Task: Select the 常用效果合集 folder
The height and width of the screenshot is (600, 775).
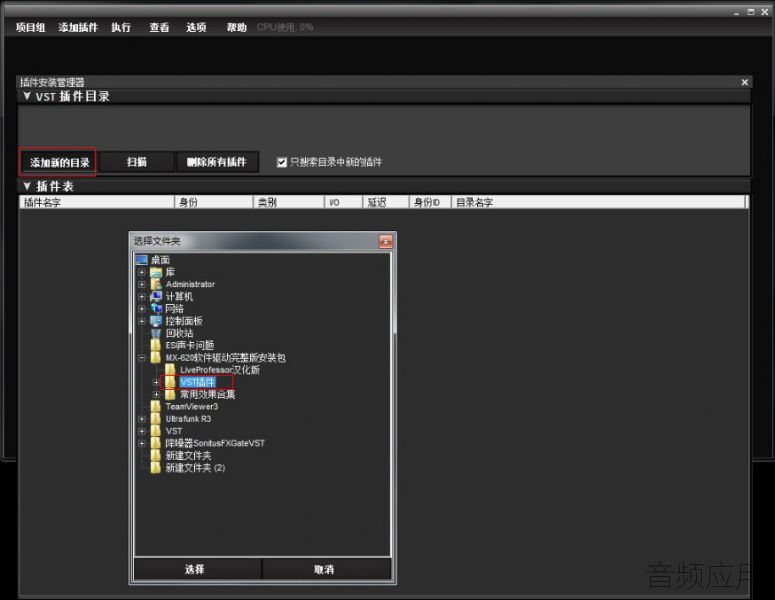Action: pos(208,394)
